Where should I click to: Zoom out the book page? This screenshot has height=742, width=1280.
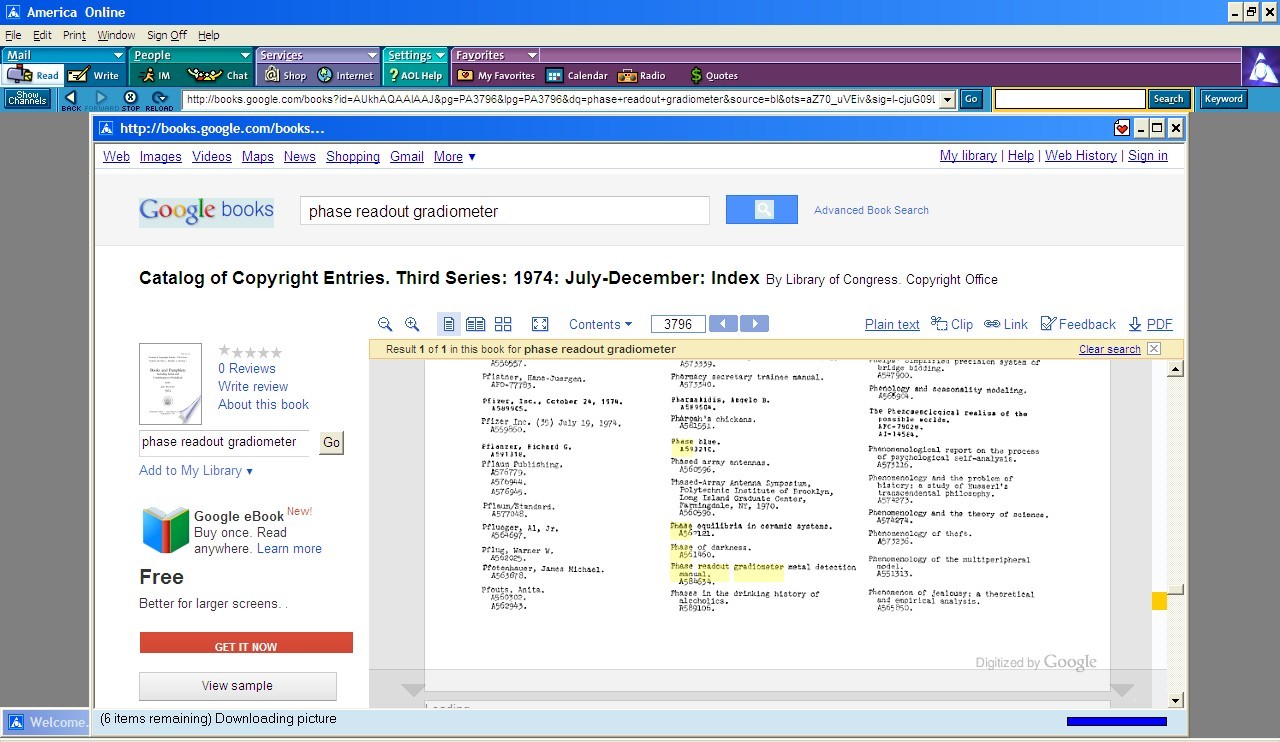(x=385, y=324)
